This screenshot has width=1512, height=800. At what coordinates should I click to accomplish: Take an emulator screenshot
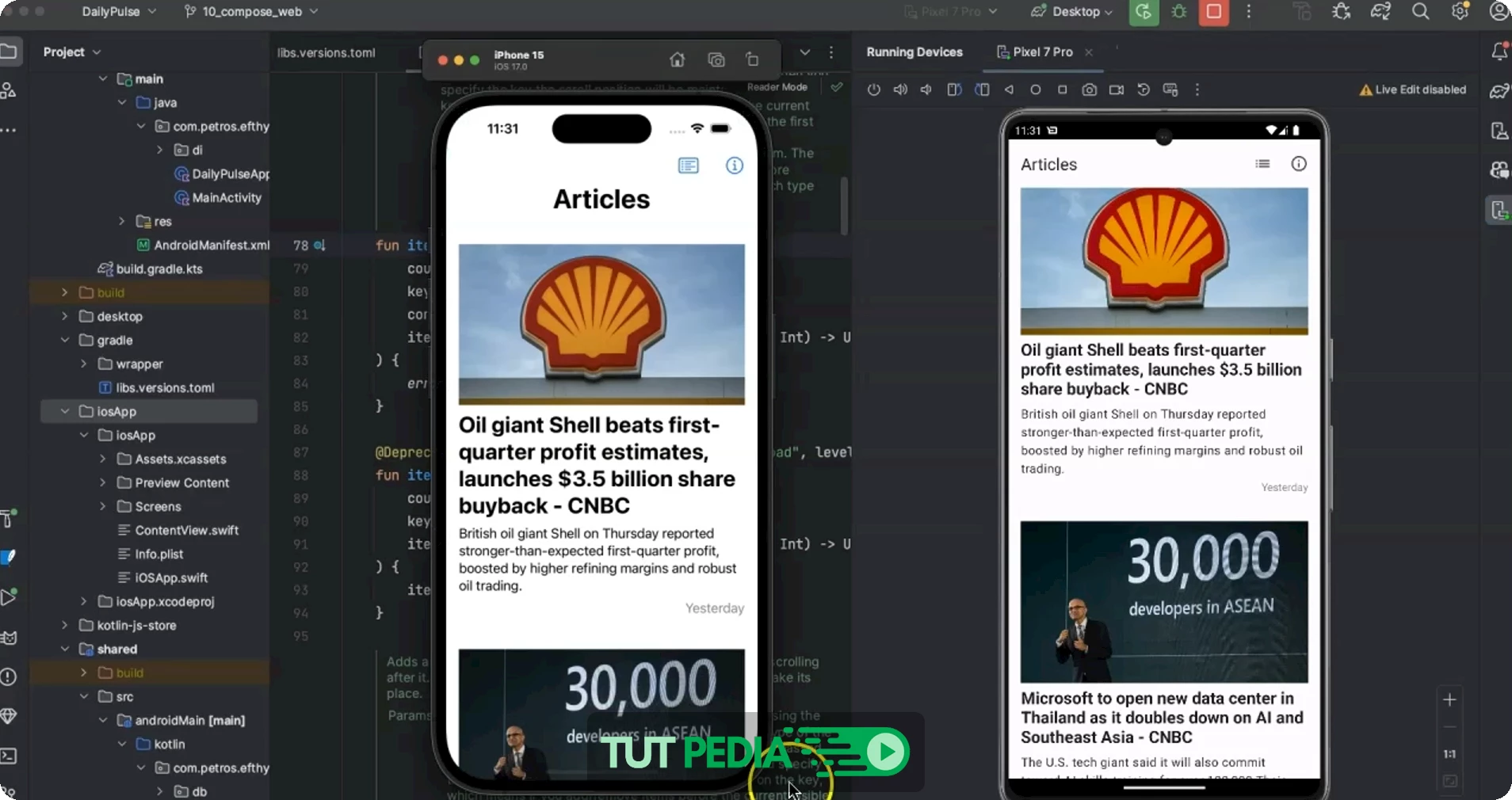[1090, 90]
